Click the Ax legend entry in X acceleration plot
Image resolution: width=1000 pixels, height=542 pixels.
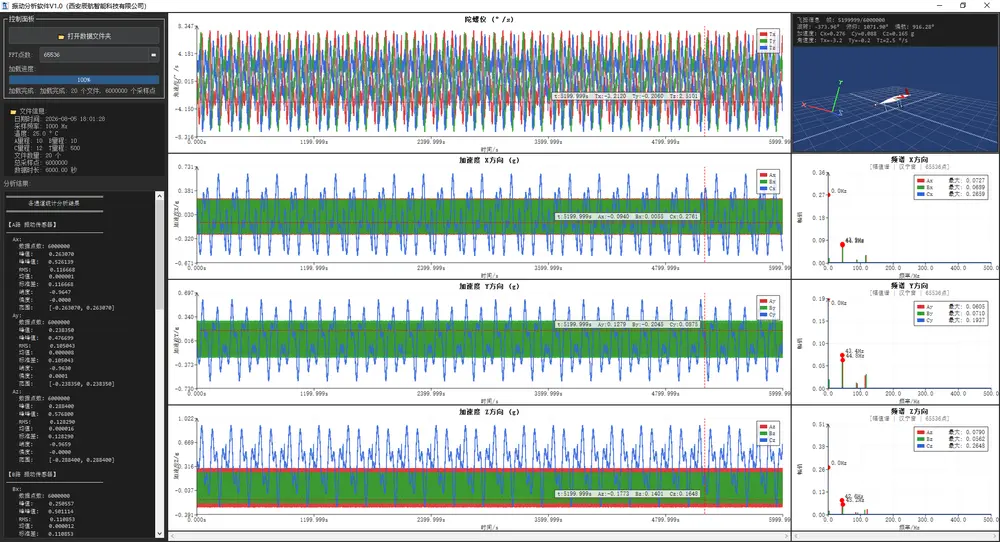[768, 175]
